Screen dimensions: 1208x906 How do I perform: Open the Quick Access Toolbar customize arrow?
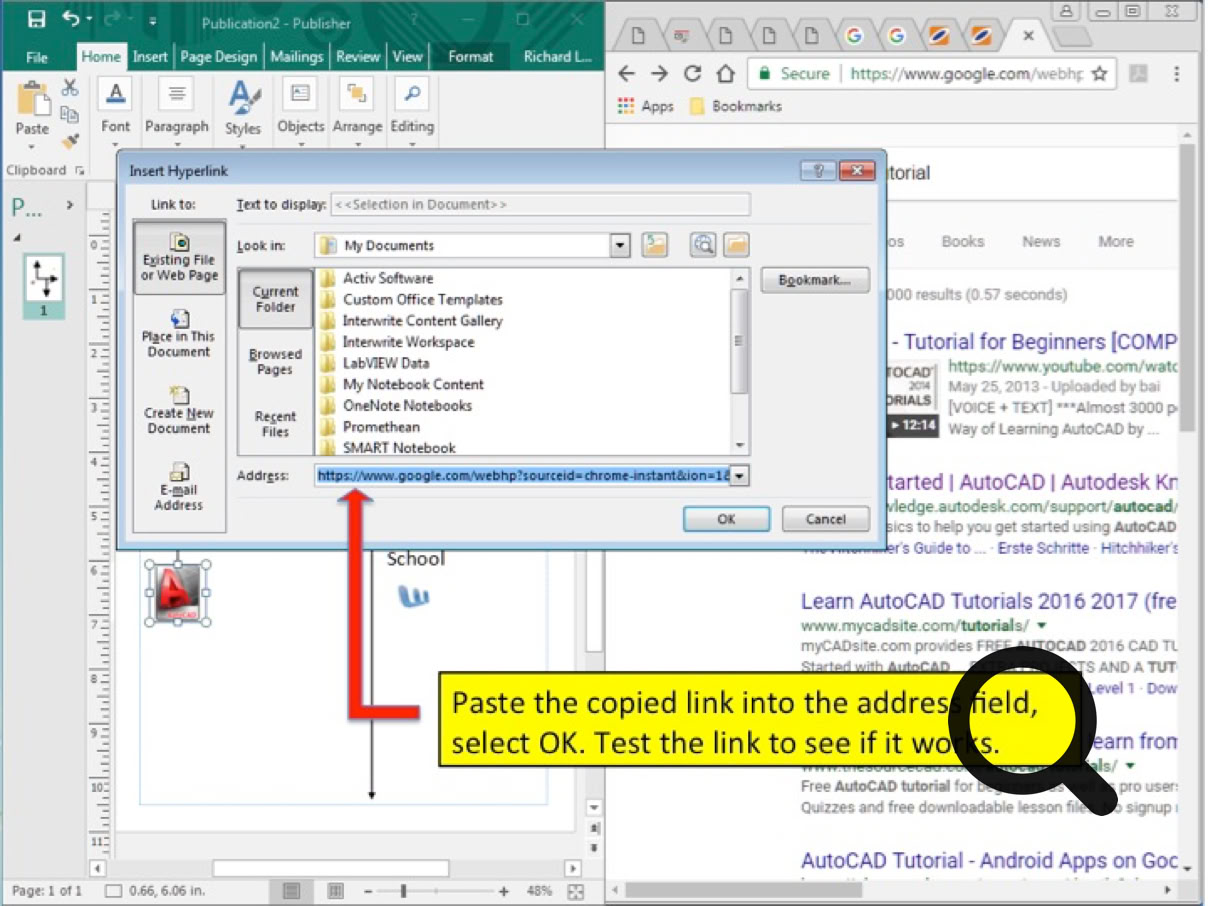coord(152,19)
